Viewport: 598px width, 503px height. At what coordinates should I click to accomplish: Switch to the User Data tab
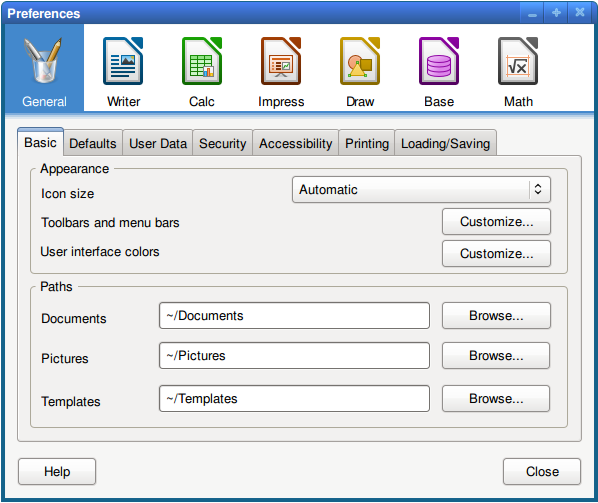coord(158,143)
